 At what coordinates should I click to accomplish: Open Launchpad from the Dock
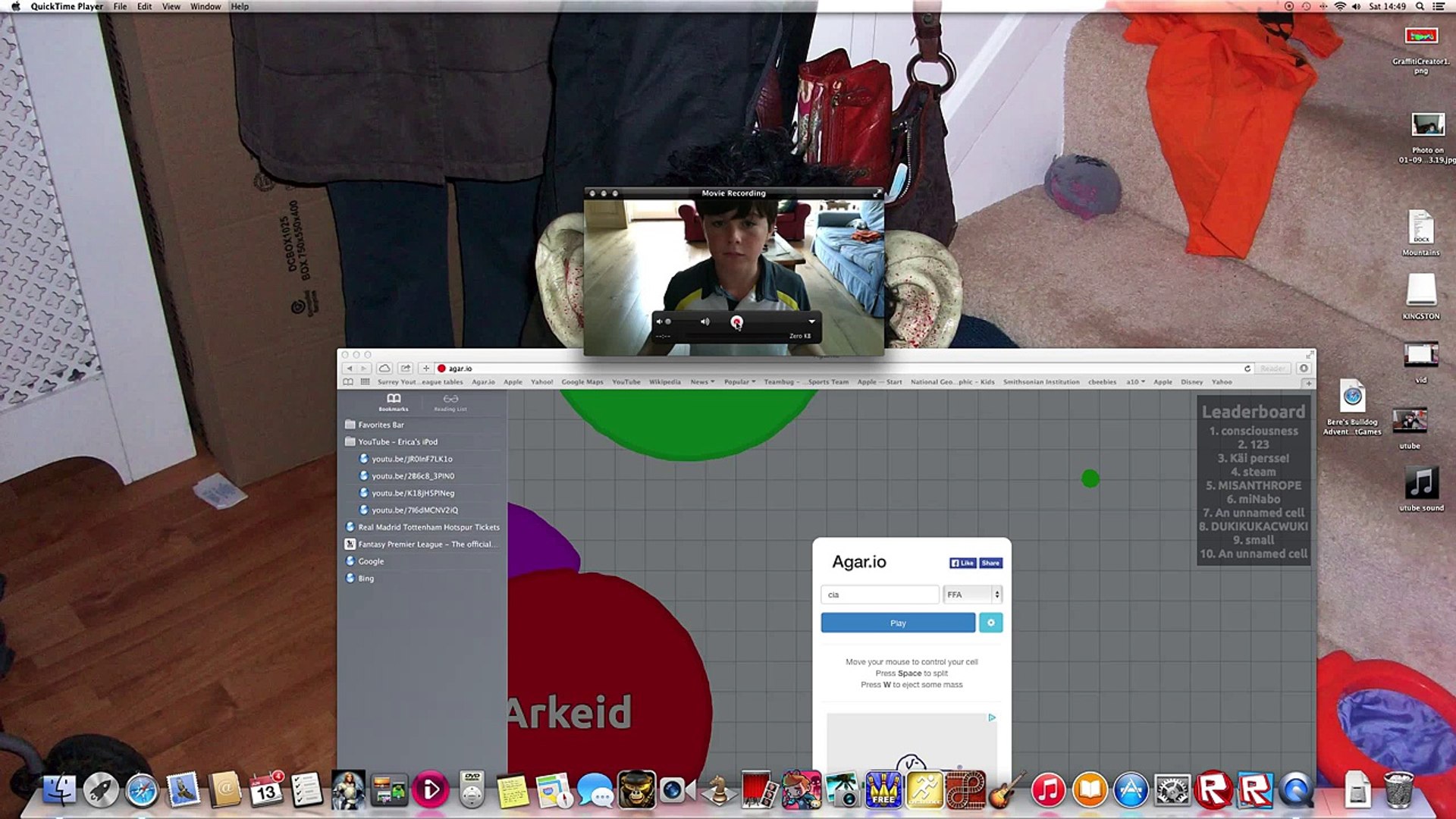pyautogui.click(x=101, y=790)
